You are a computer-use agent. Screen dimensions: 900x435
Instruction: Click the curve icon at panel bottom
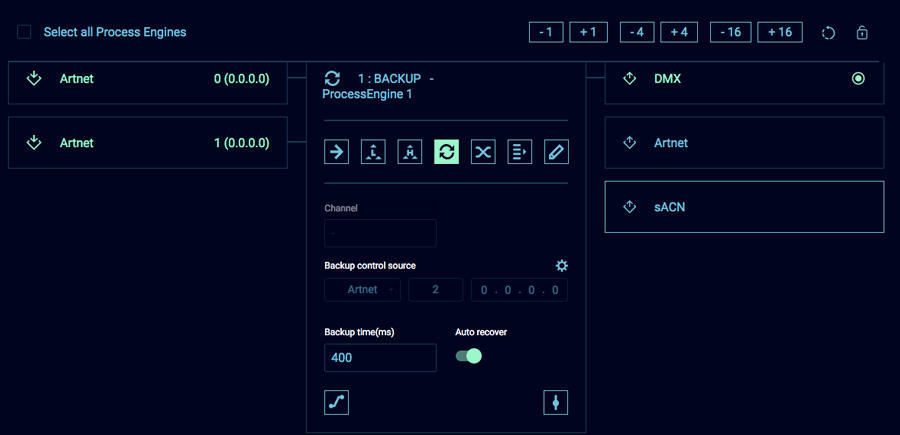click(x=337, y=402)
